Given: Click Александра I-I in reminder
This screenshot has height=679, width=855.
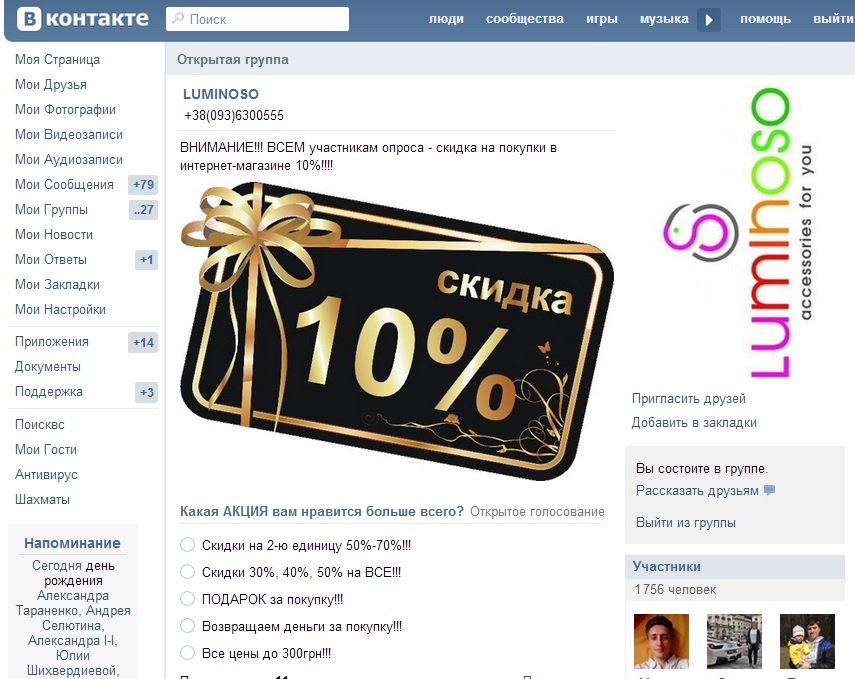Looking at the screenshot, I should click(x=73, y=640).
